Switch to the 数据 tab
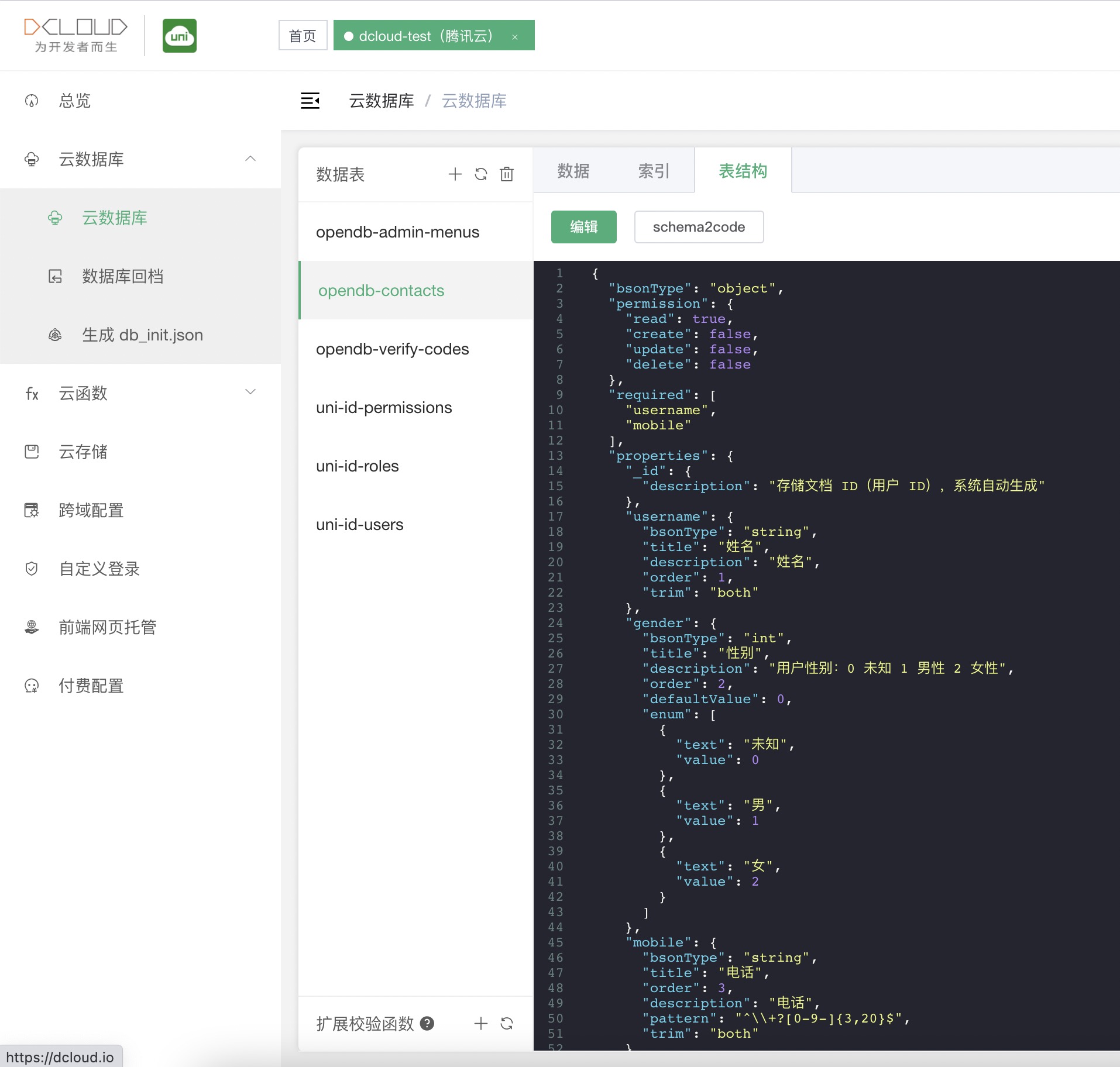This screenshot has width=1120, height=1067. [573, 170]
